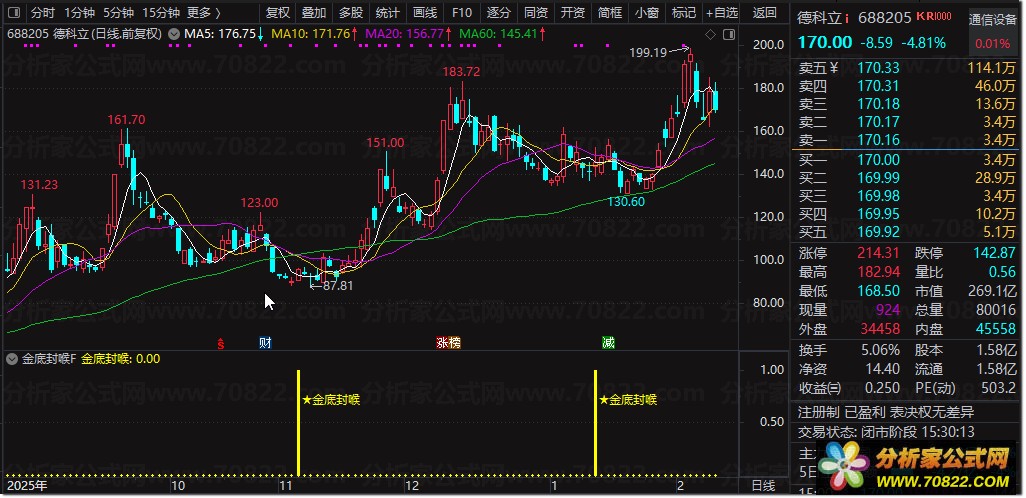The width and height of the screenshot is (1026, 498).
Task: Click the 87.81 low price label
Action: click(338, 285)
